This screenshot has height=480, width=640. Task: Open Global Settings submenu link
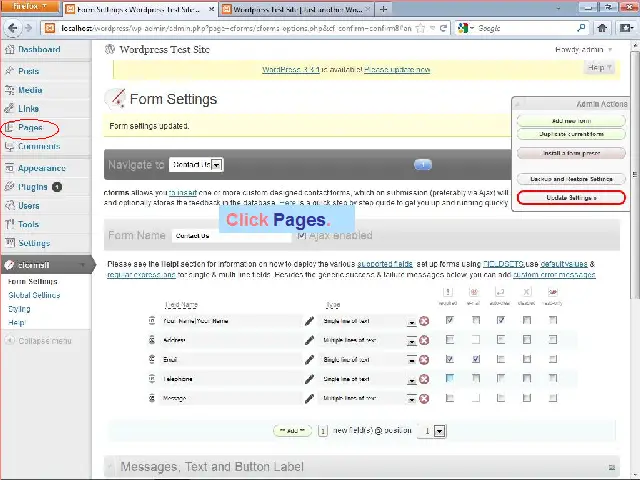pyautogui.click(x=34, y=295)
